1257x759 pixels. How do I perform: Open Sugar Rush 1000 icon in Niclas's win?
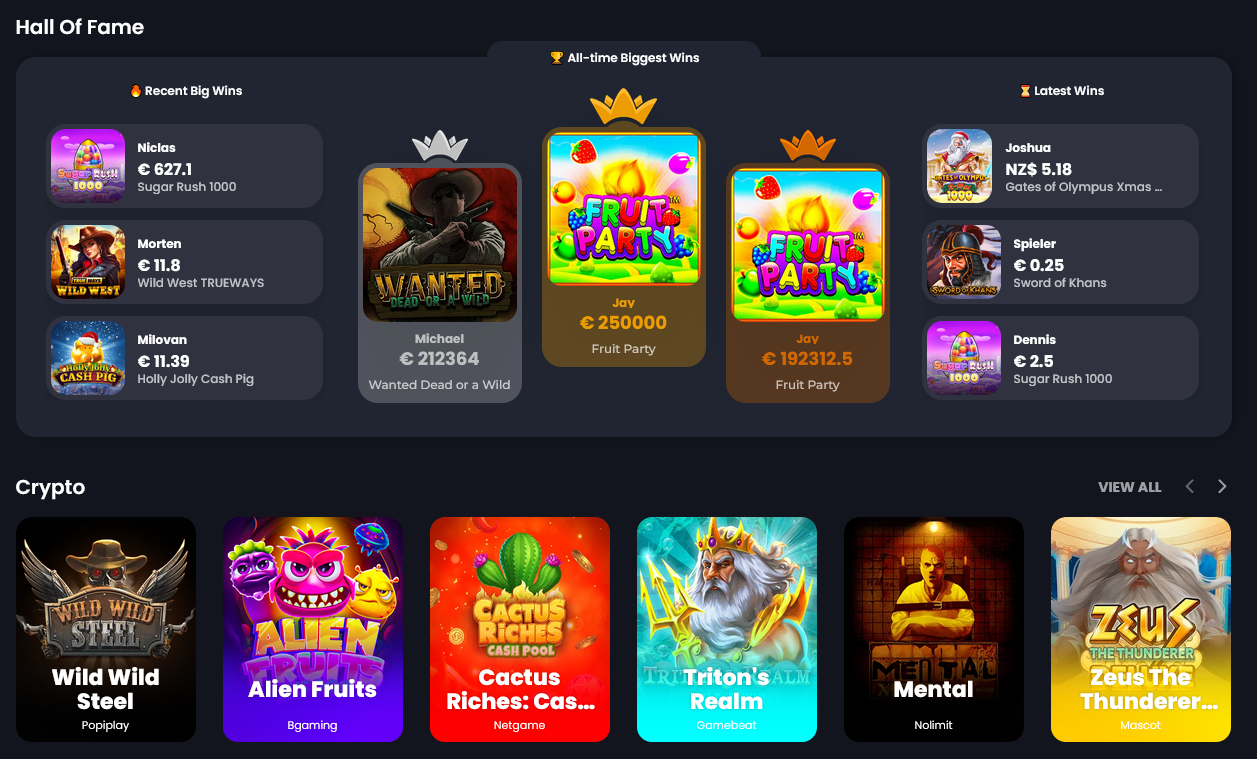pos(88,166)
